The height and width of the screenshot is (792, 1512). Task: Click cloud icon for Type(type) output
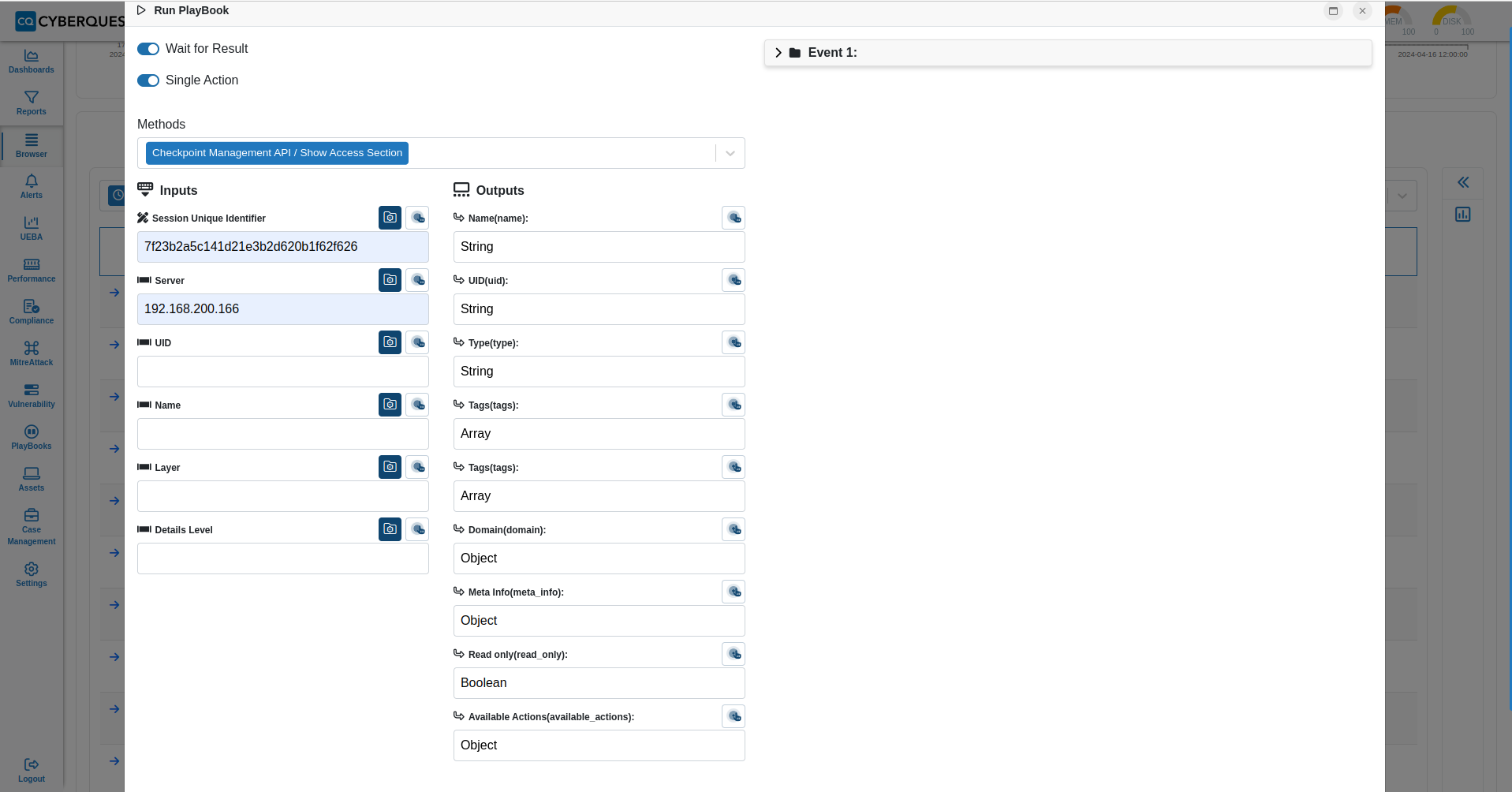(734, 342)
